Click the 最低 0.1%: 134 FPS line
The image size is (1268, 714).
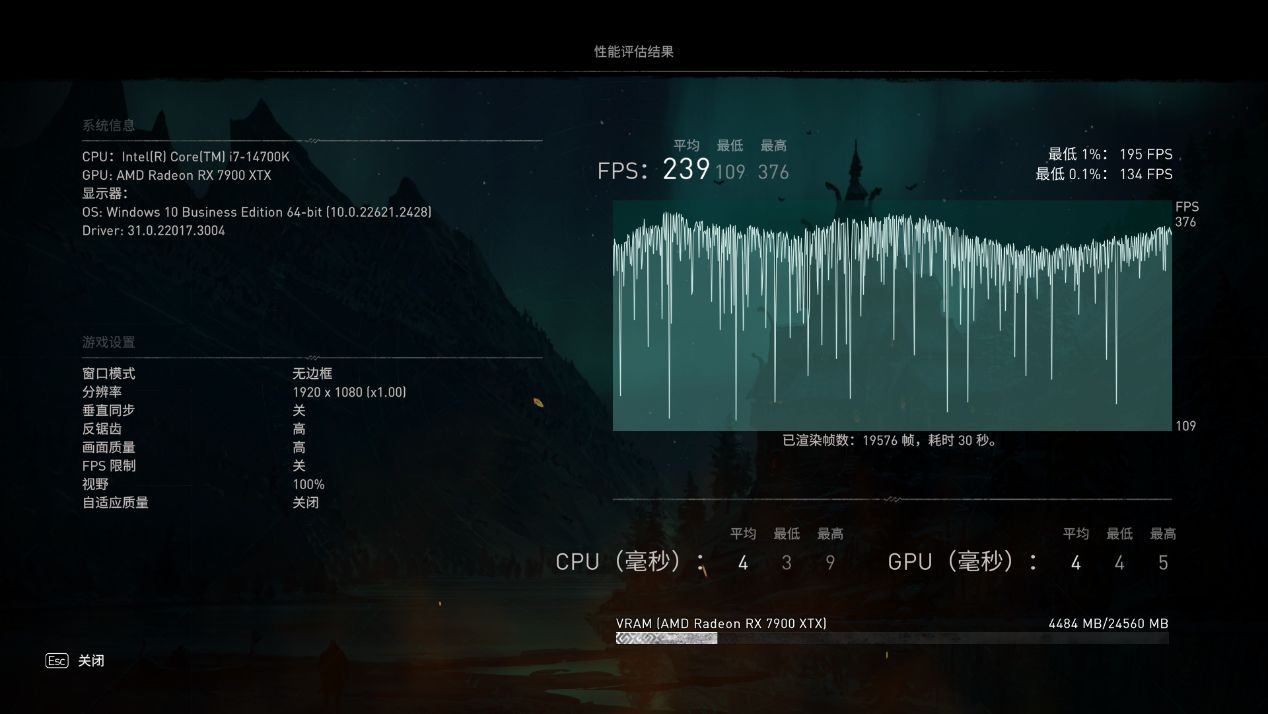click(x=1104, y=174)
